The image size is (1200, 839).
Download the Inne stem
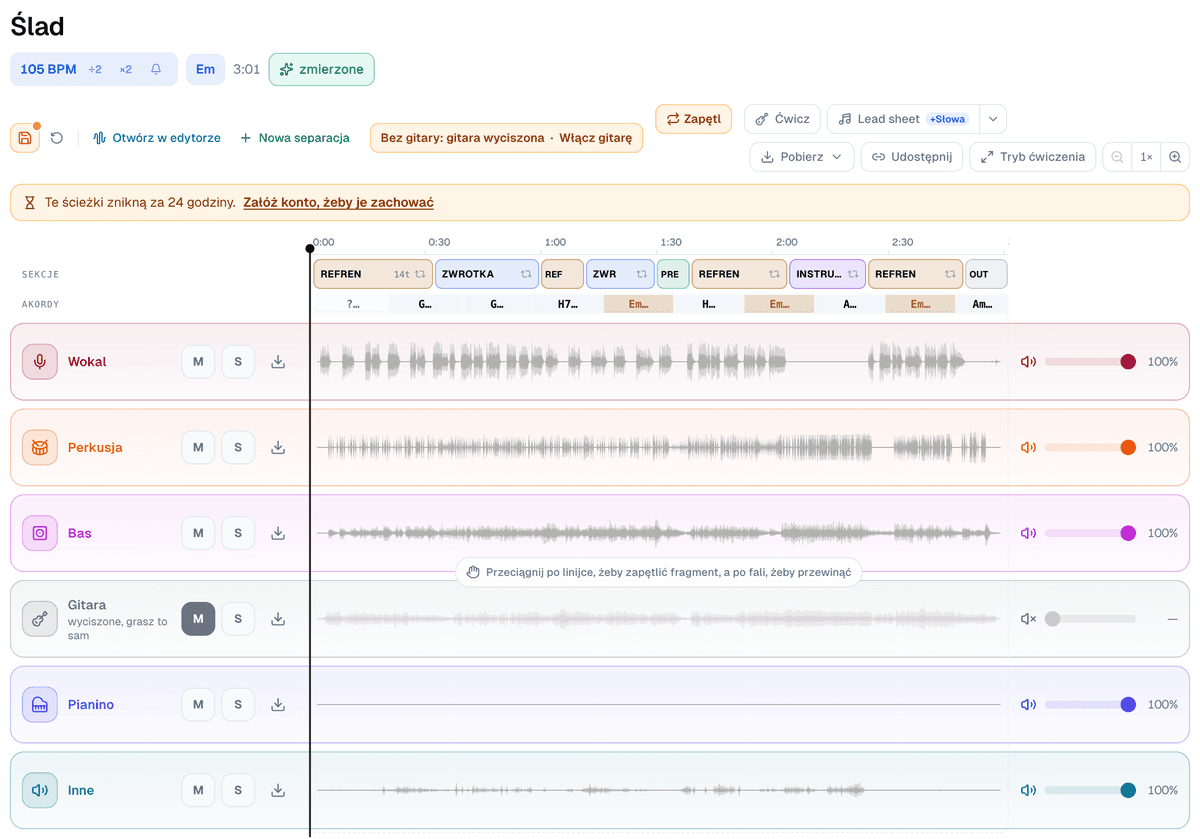click(278, 790)
